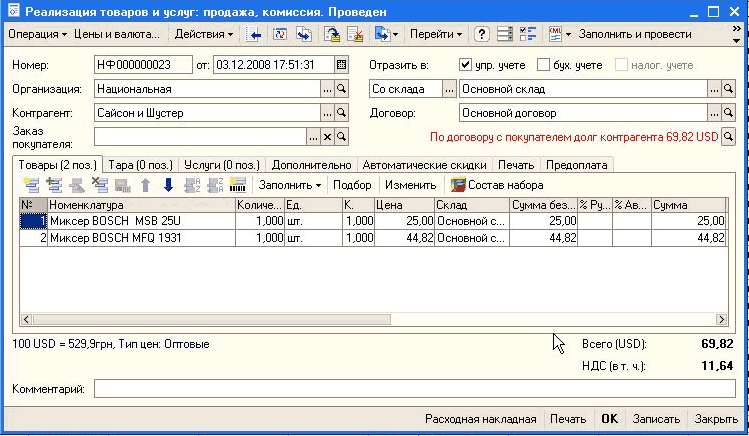Click the blue move row down arrow
Viewport: 749px width, 436px height.
click(168, 185)
